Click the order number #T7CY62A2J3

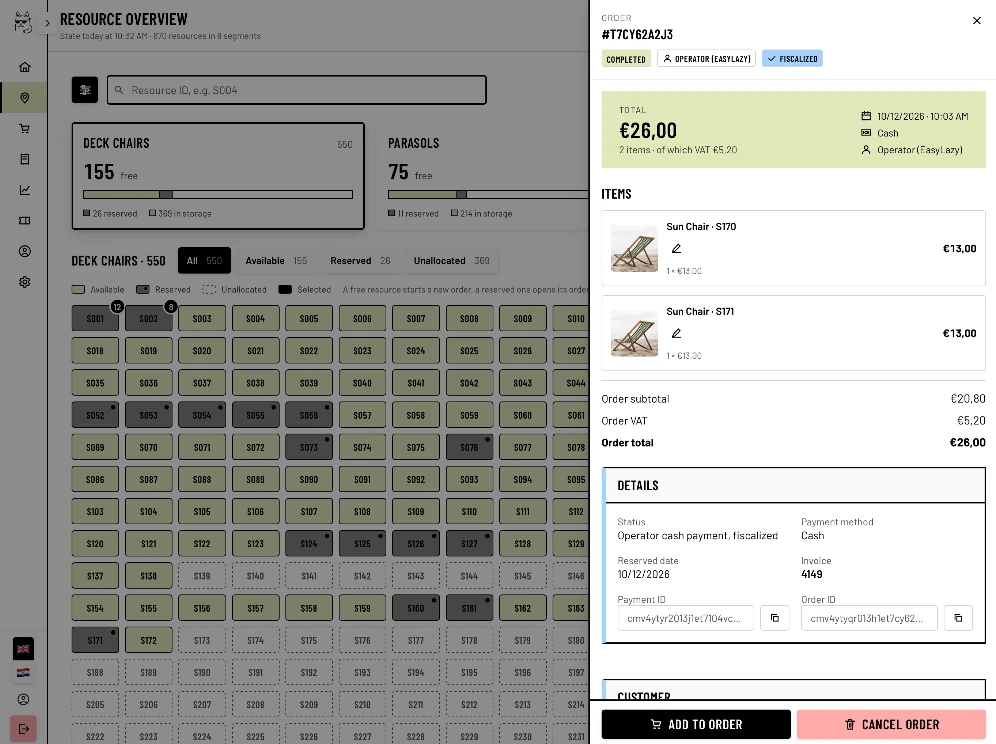point(637,34)
